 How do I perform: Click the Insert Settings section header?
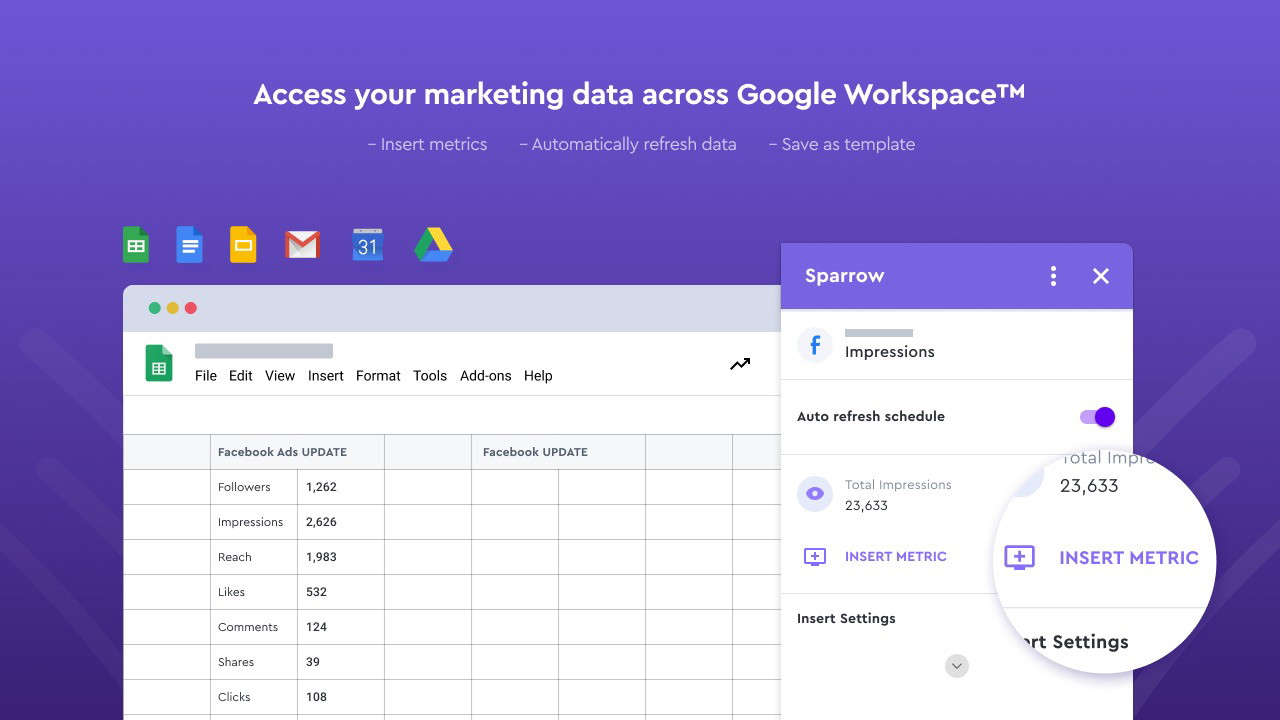tap(846, 618)
